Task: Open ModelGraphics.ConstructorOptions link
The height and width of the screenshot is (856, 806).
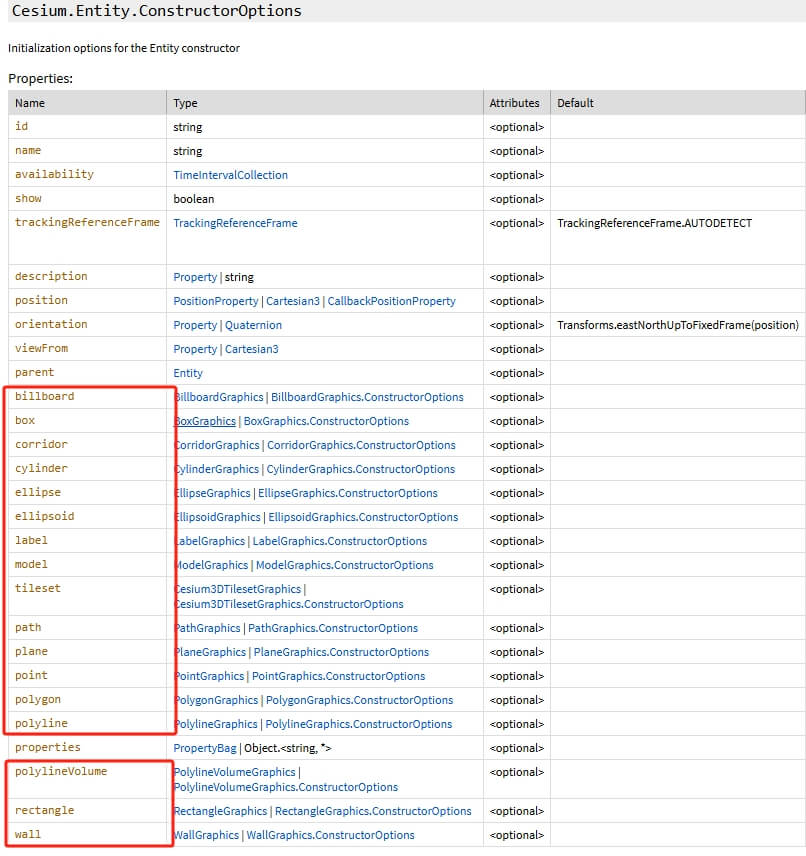Action: click(x=345, y=566)
